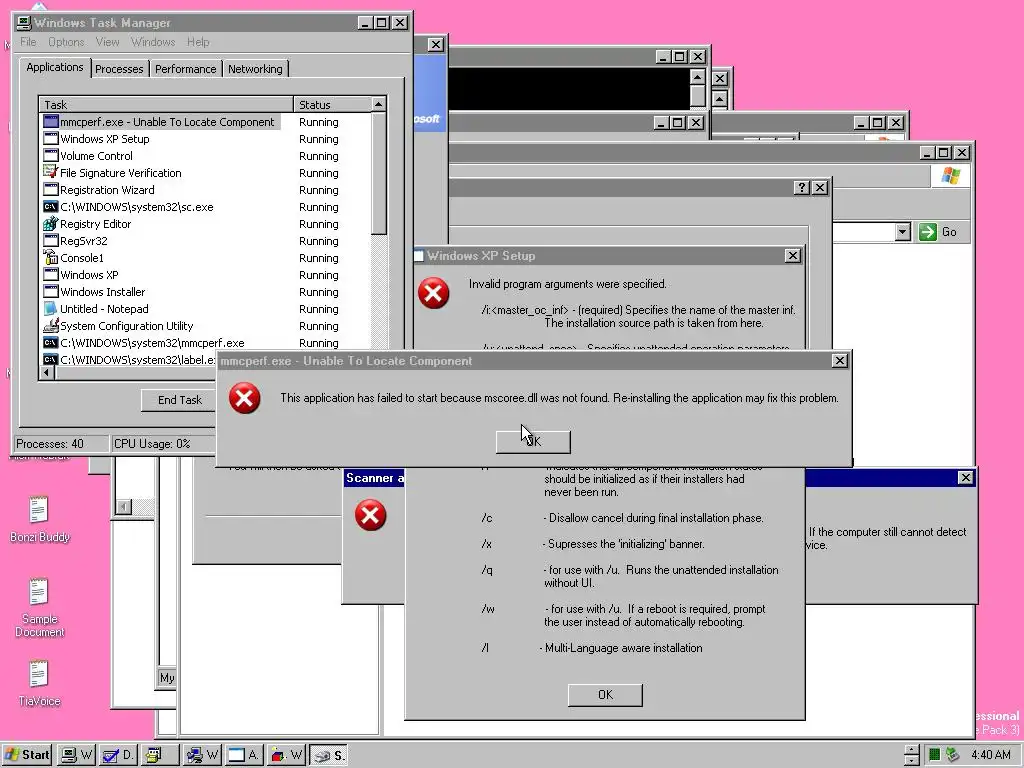Click left arrow of task list horizontal scrollbar
Screen dimensions: 1024x768
(x=46, y=373)
